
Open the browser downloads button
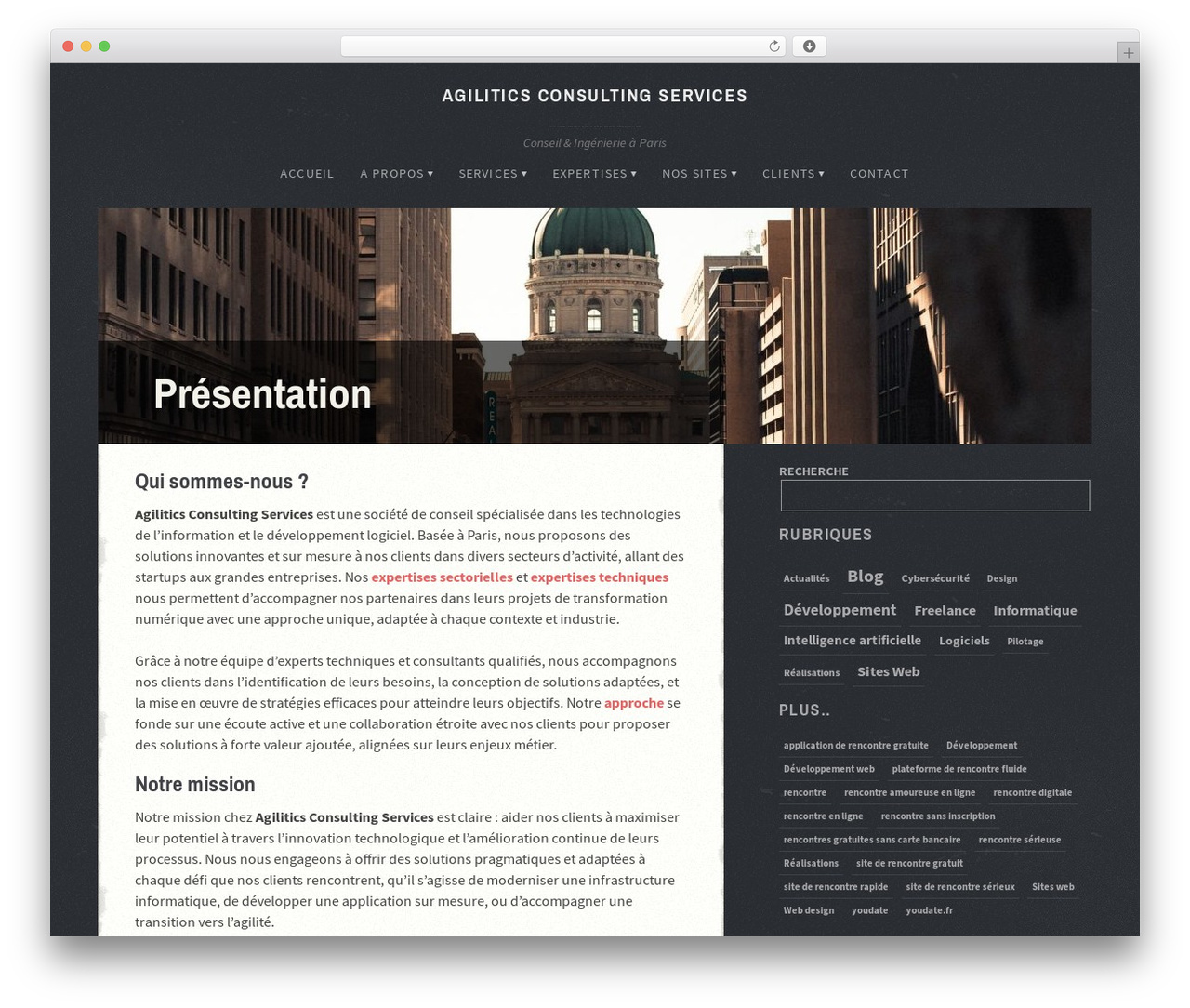point(809,46)
